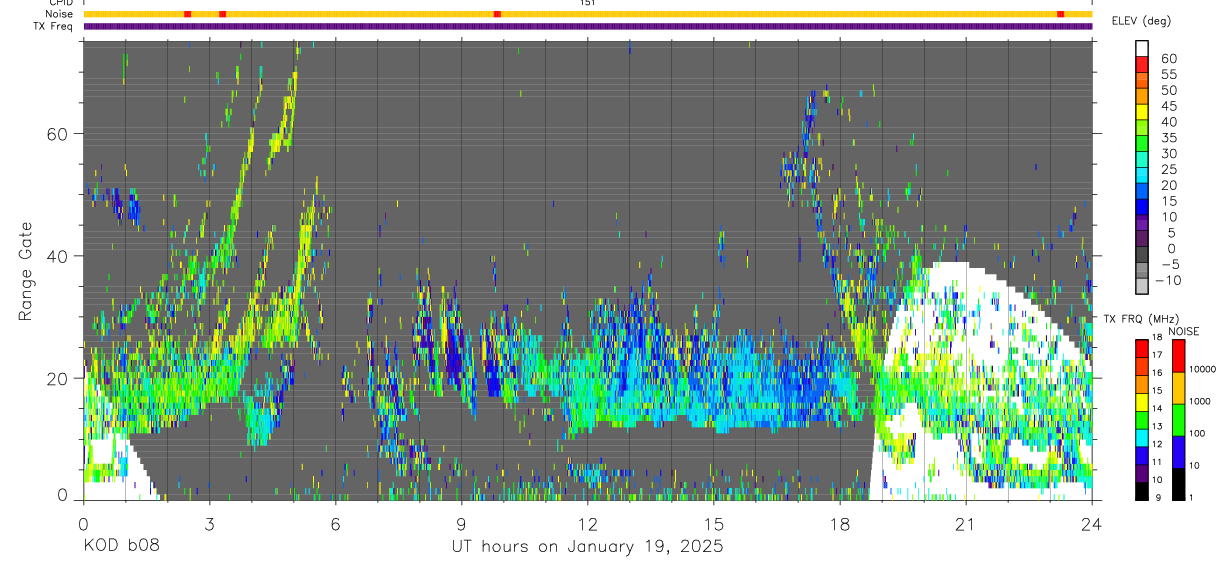Pick the yellow 40–45 ELEV swatch
This screenshot has height=567, width=1228.
(x=1142, y=113)
